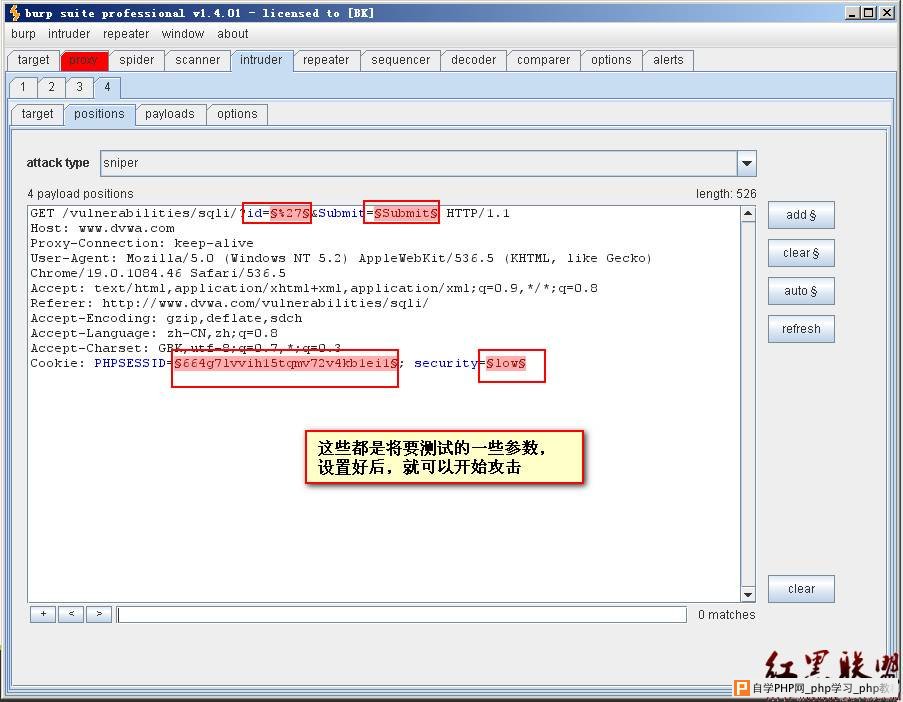Open the decoder tab
This screenshot has height=702, width=903.
473,60
